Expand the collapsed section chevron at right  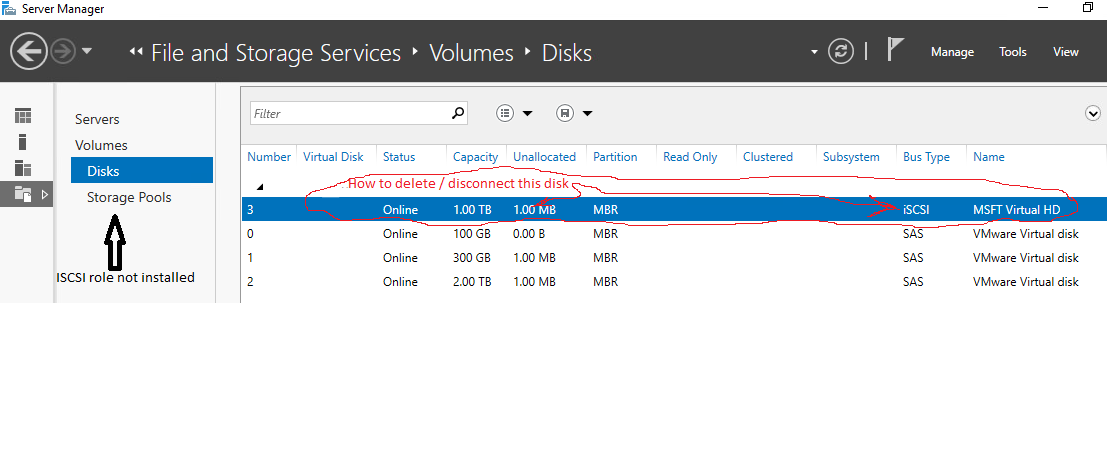[1093, 113]
